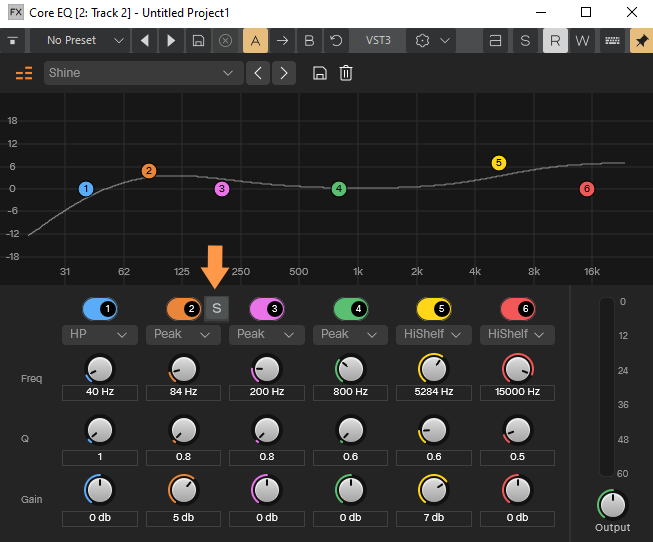Toggle band 5 yellow enable switch

[434, 309]
